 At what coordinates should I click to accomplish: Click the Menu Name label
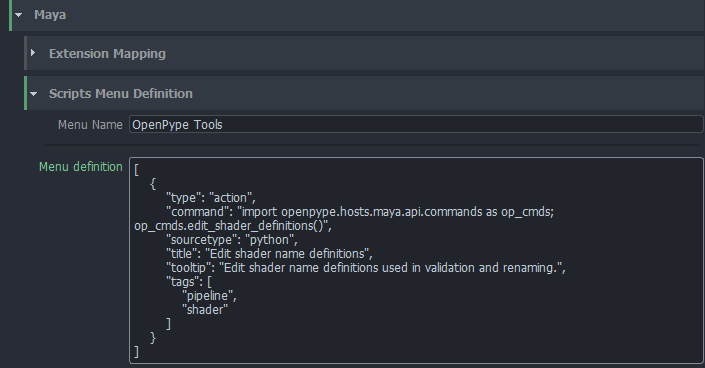90,125
